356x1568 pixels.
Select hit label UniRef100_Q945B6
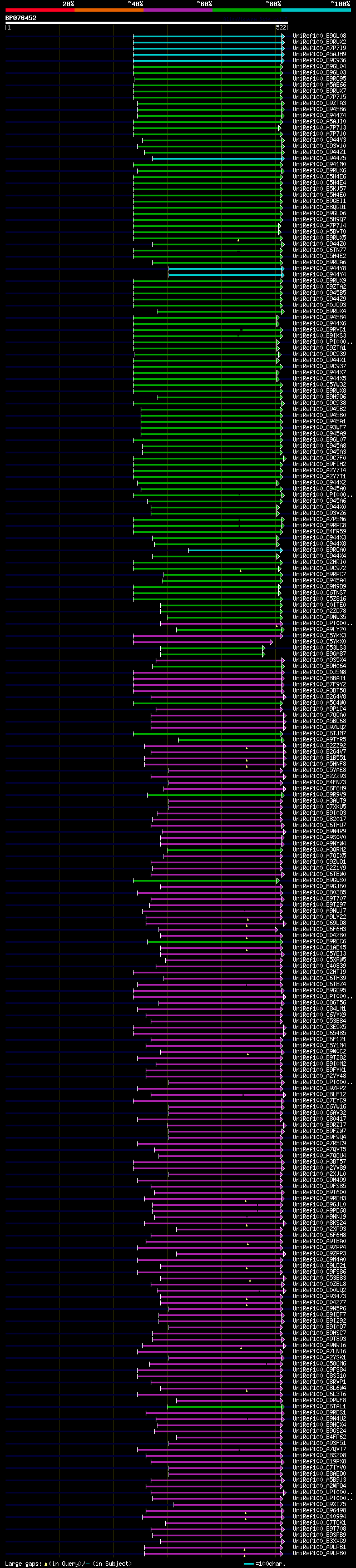tap(319, 110)
